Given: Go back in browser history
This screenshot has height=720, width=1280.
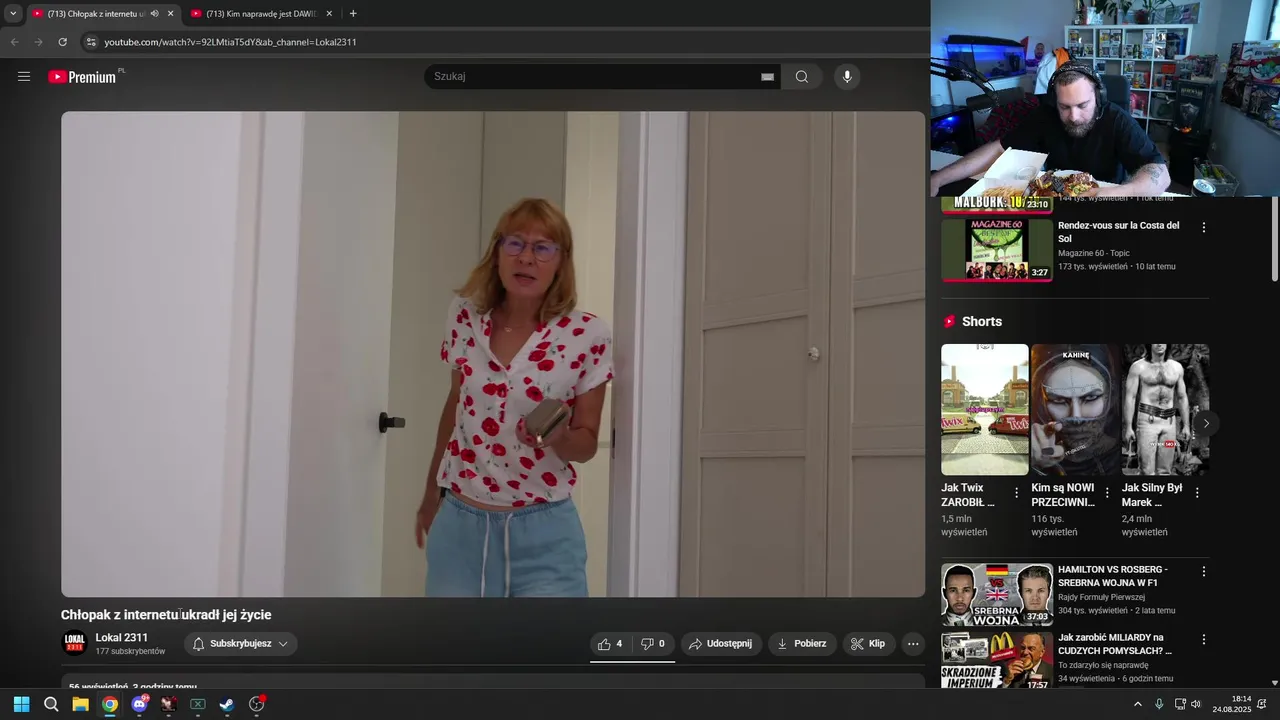Looking at the screenshot, I should click(14, 42).
